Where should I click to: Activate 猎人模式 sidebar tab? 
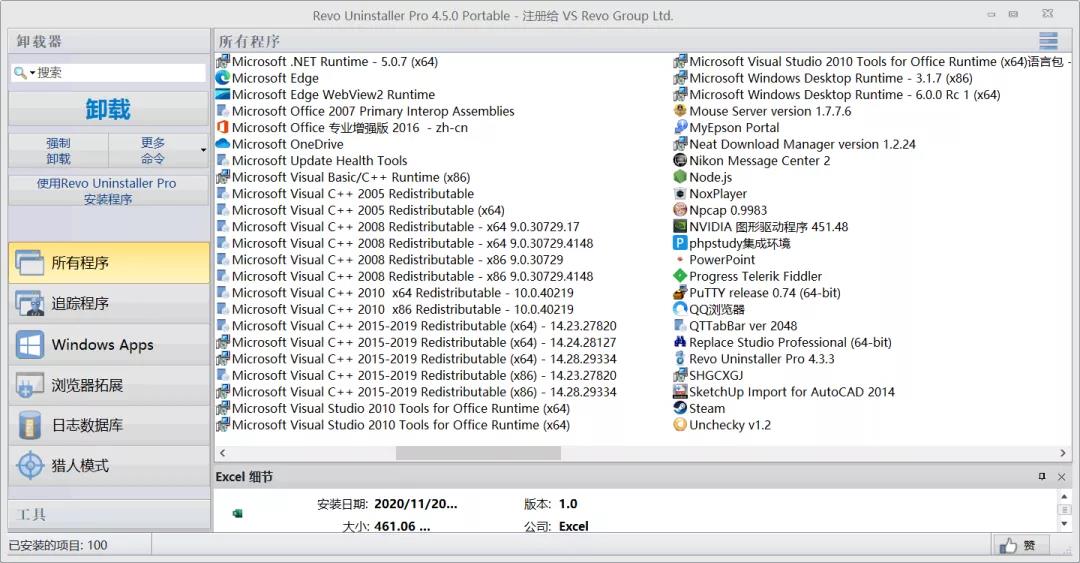click(x=109, y=466)
